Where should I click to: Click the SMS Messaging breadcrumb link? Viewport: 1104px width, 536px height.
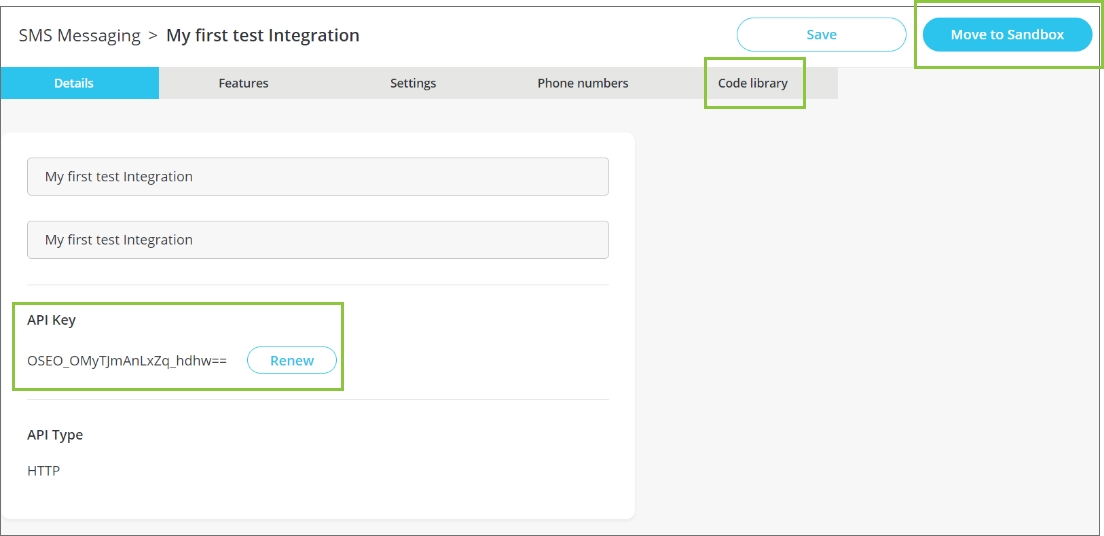coord(79,36)
